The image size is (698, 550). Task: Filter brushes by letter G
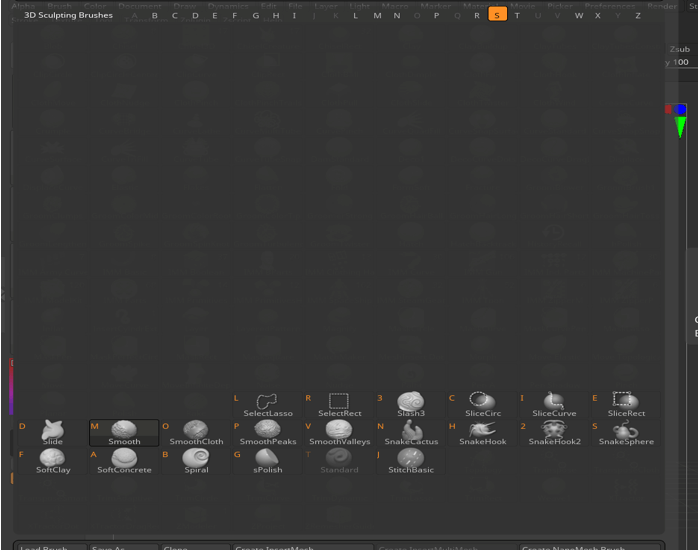pos(256,16)
